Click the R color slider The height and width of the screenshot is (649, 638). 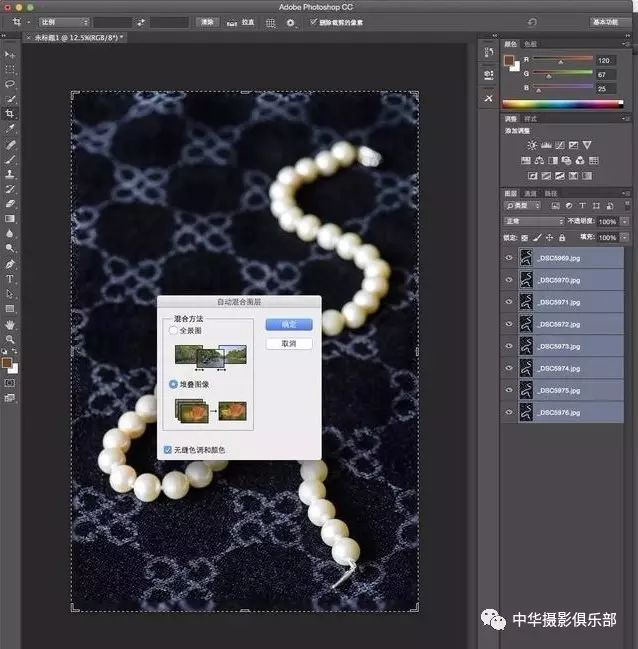click(x=560, y=60)
